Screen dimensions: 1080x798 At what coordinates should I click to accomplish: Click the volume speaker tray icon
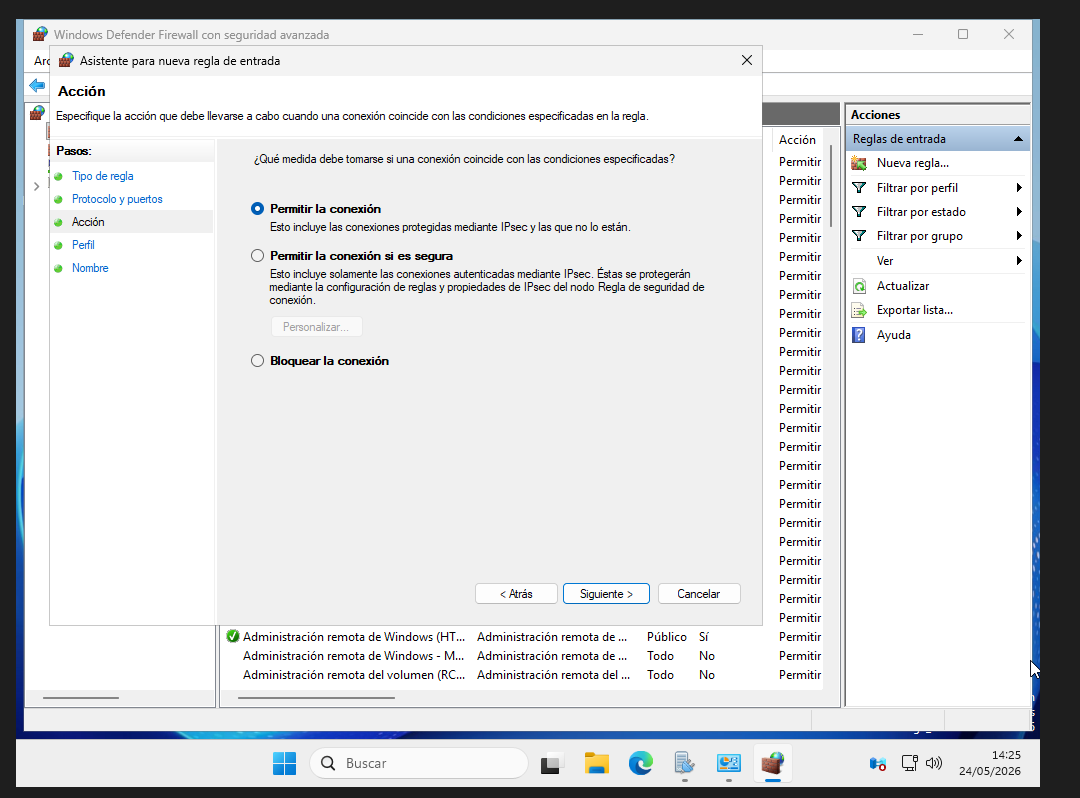tap(934, 763)
